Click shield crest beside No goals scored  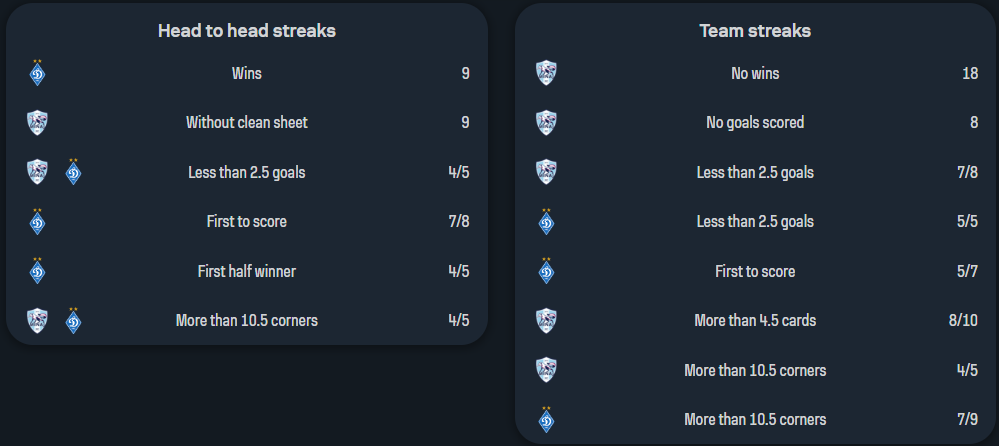[x=546, y=123]
